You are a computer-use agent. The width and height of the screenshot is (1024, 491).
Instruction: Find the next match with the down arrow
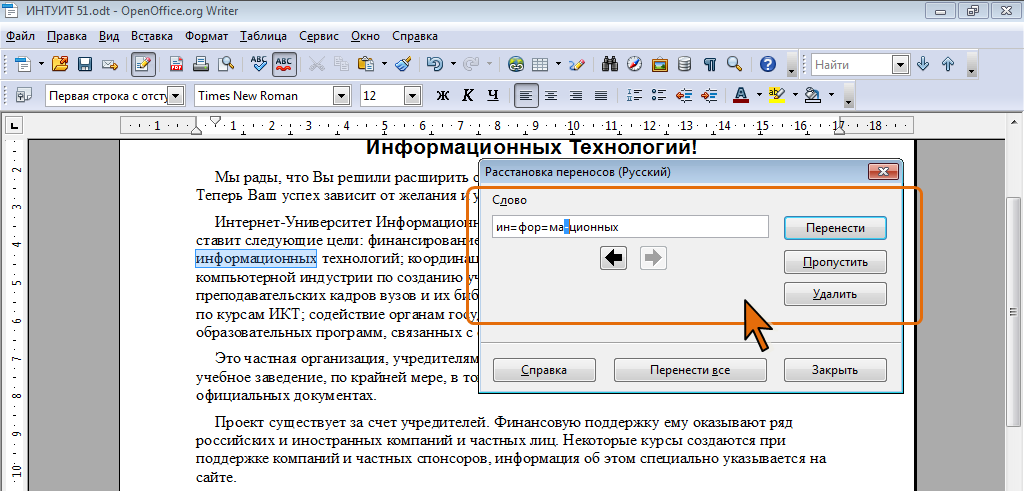click(x=923, y=64)
